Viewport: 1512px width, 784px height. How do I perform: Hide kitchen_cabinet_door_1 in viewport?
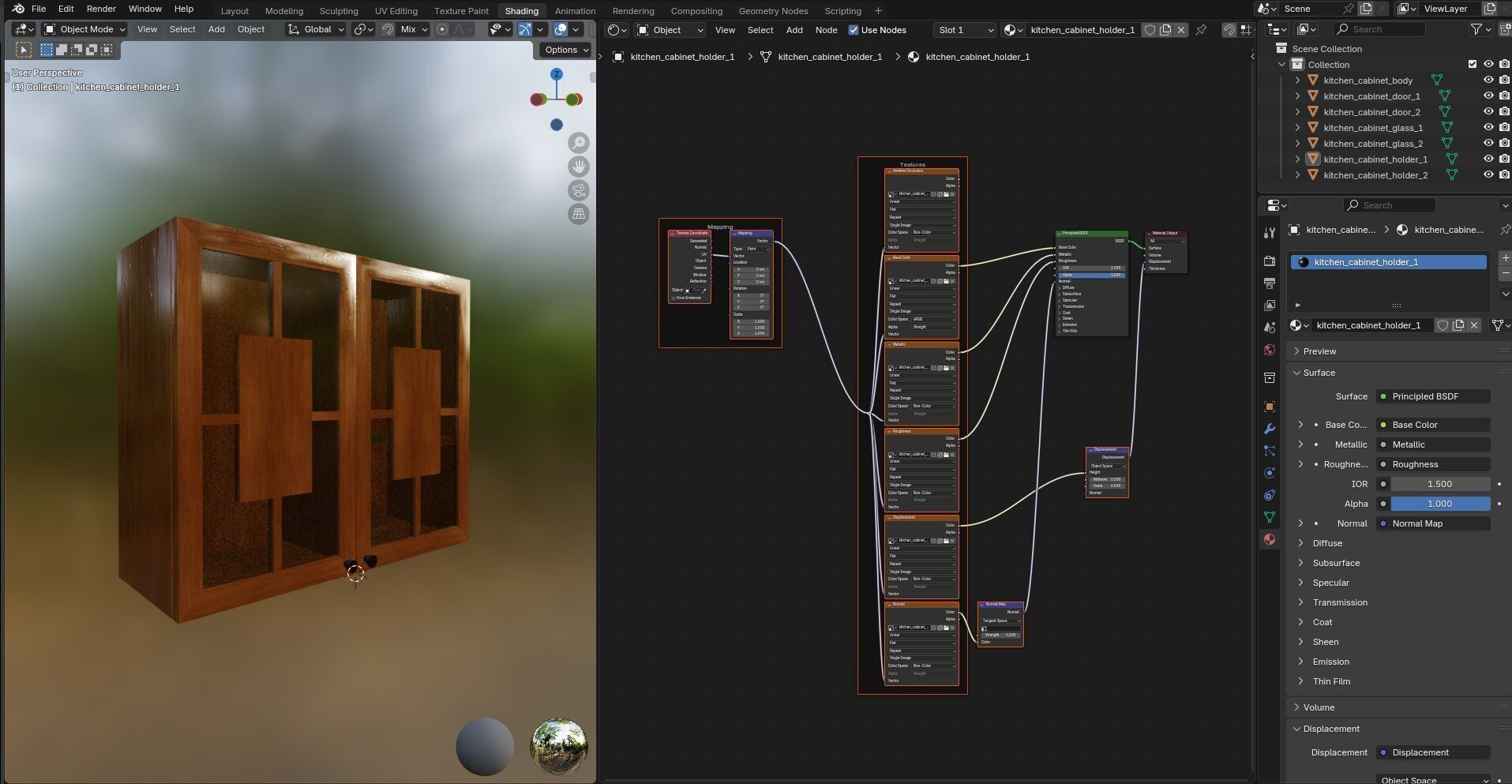pos(1488,96)
